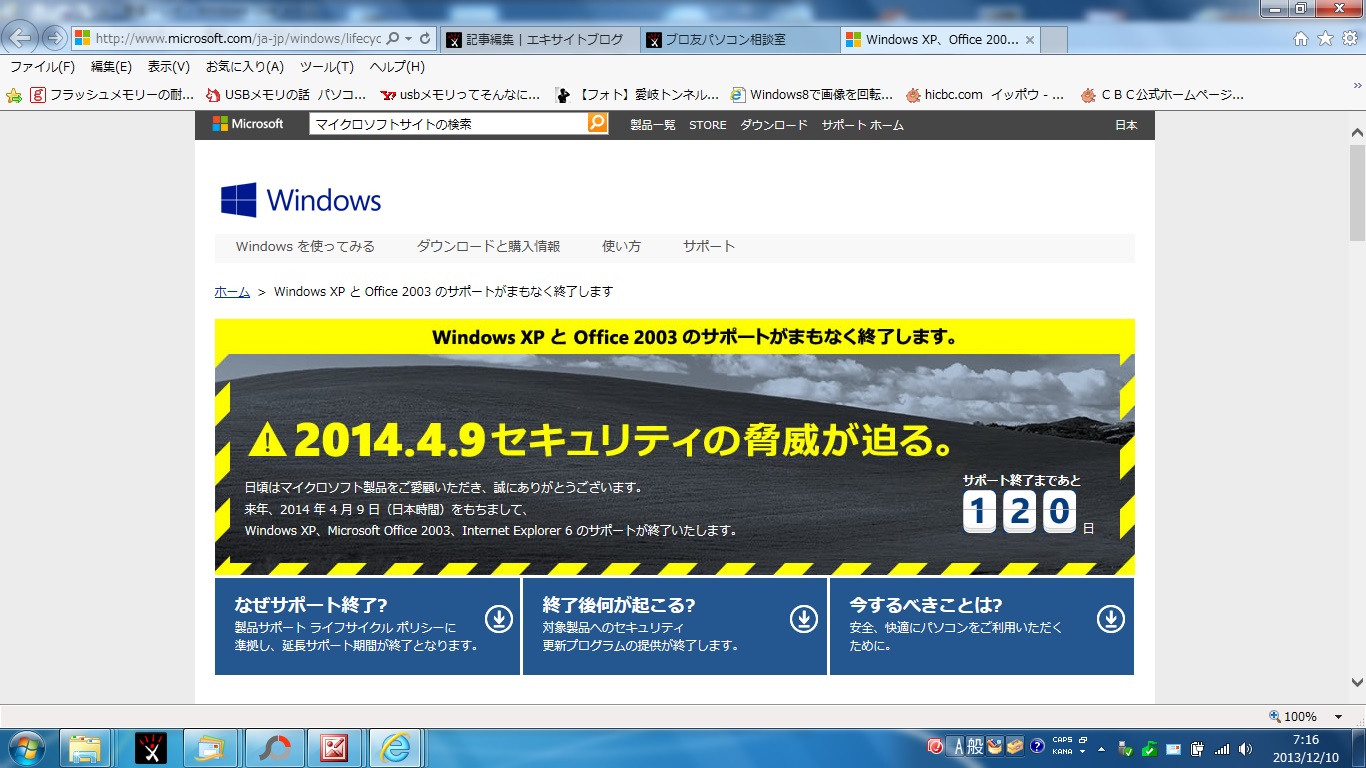Open the ツール(T) menu
This screenshot has width=1366, height=768.
pos(326,67)
